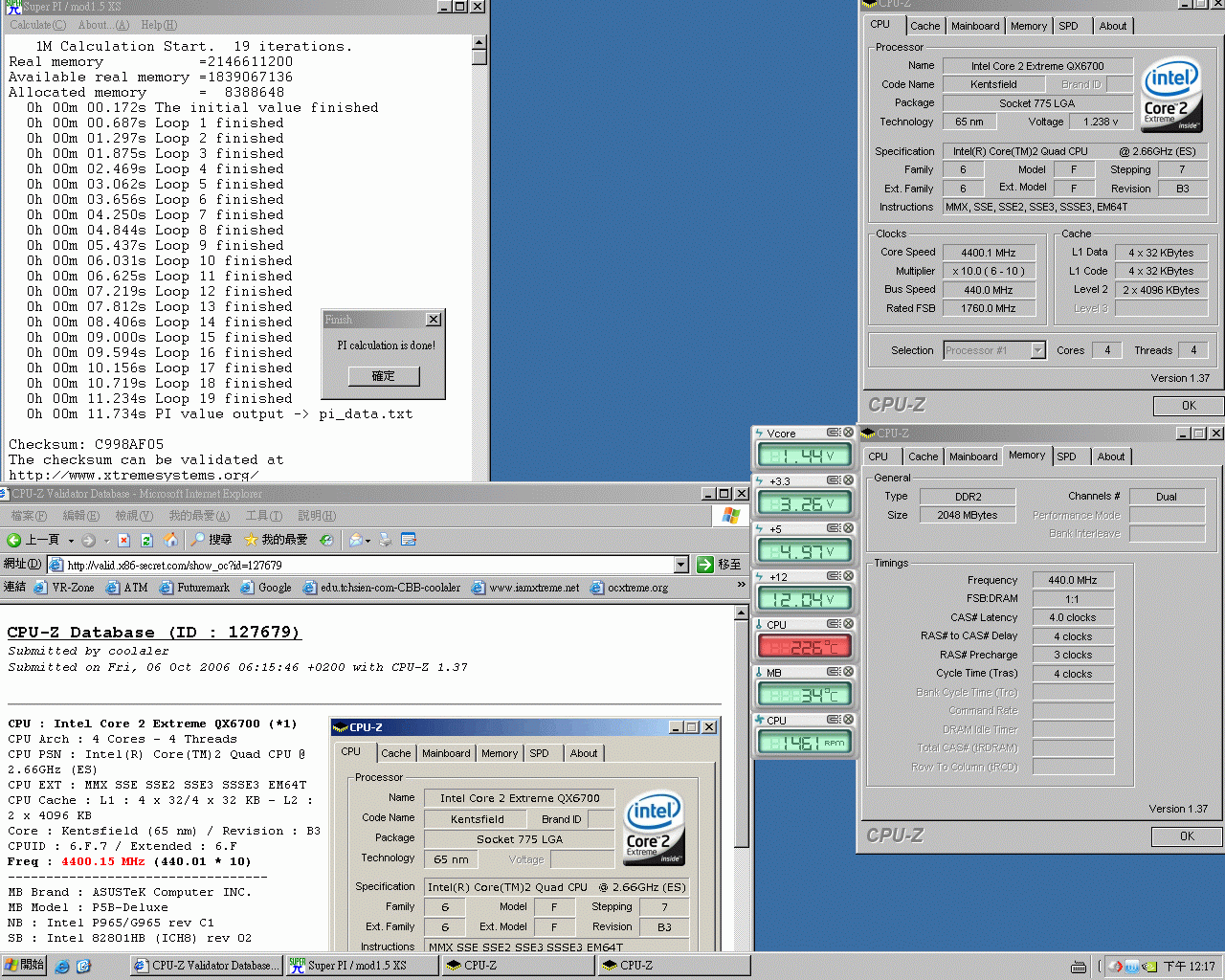1225x980 pixels.
Task: Open the Calculate menu in Super PI
Action: (x=38, y=25)
